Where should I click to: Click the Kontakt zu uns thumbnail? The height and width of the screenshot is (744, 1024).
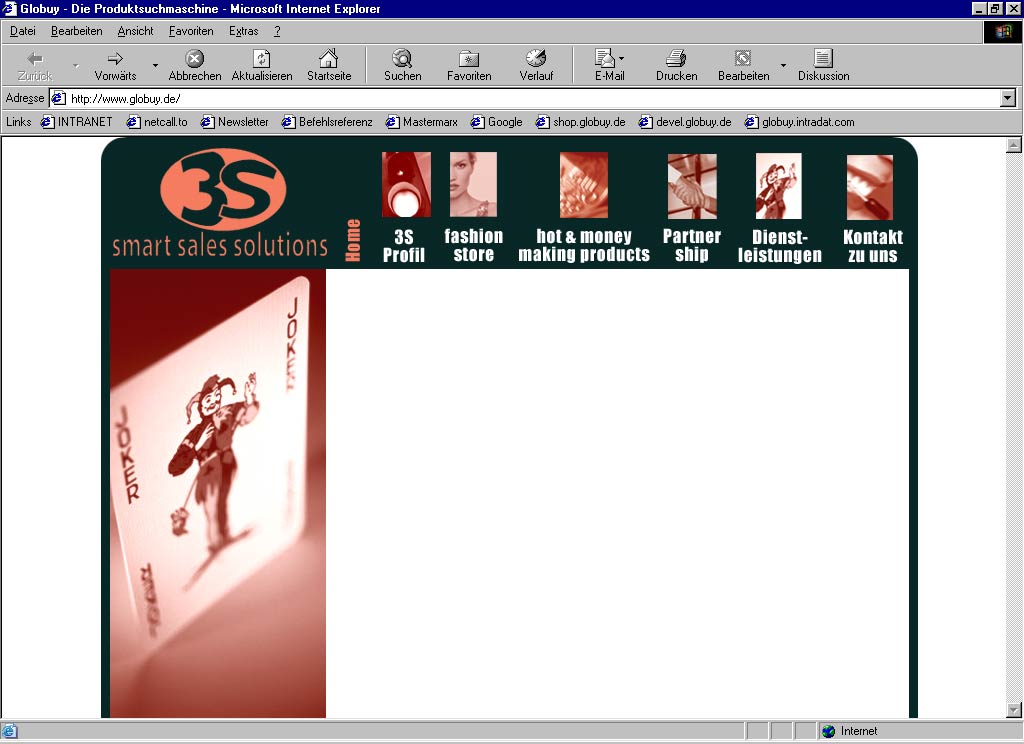[x=870, y=187]
